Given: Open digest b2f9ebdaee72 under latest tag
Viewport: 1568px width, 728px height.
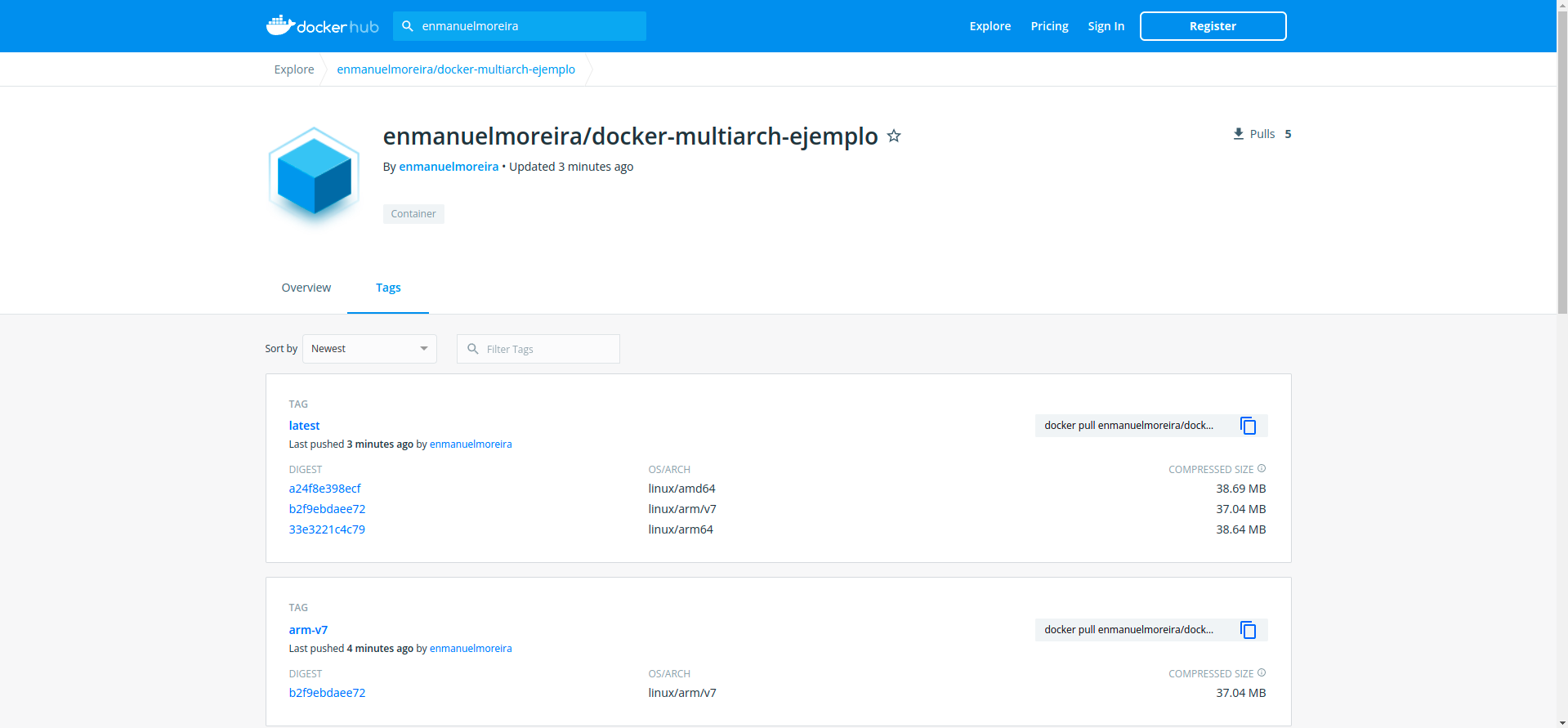Looking at the screenshot, I should coord(327,509).
